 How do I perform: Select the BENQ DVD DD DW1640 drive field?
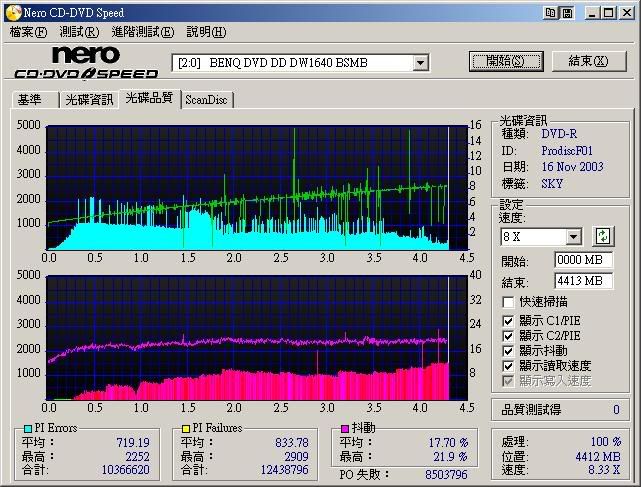(300, 63)
